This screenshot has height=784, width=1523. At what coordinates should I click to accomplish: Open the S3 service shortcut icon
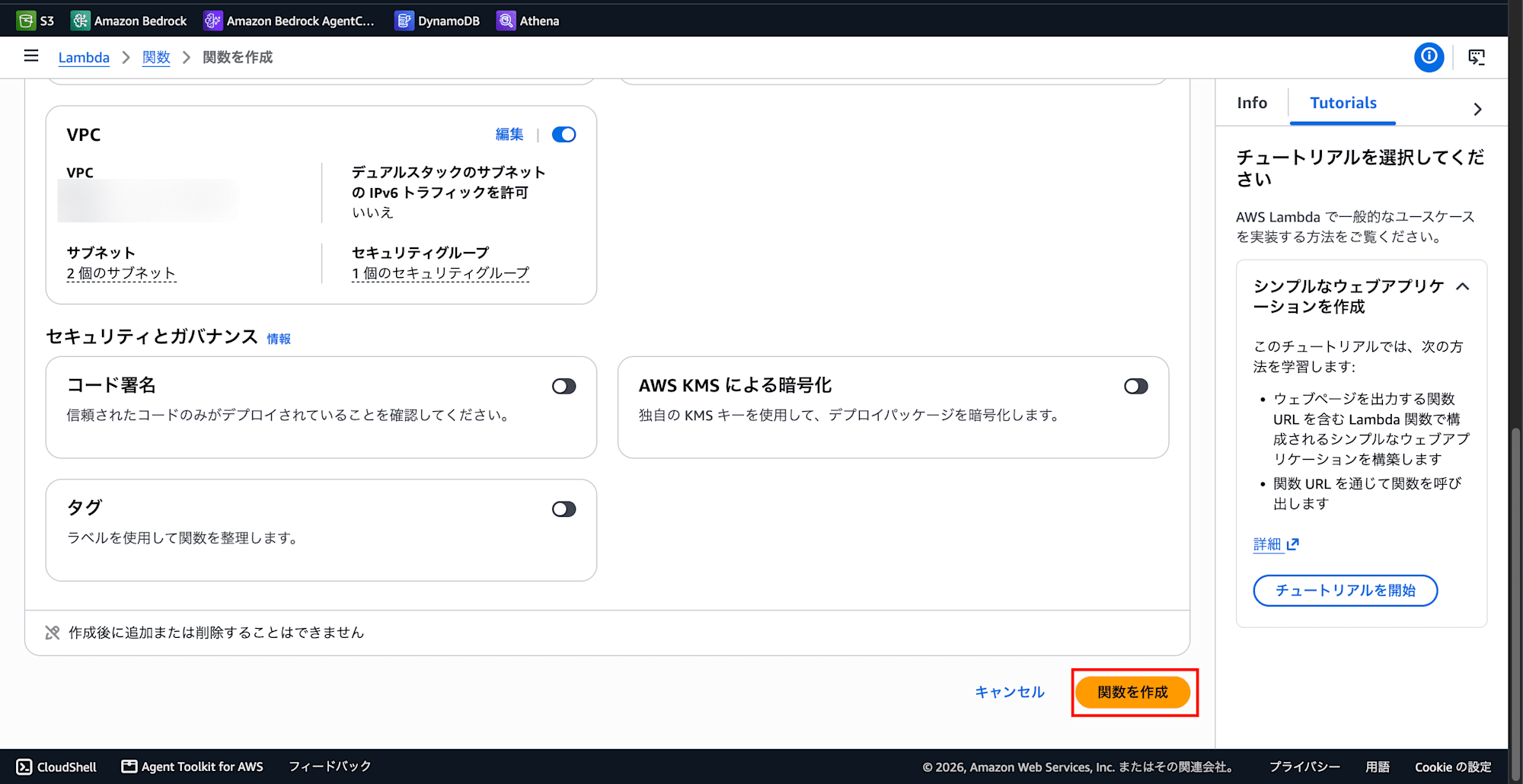point(26,21)
